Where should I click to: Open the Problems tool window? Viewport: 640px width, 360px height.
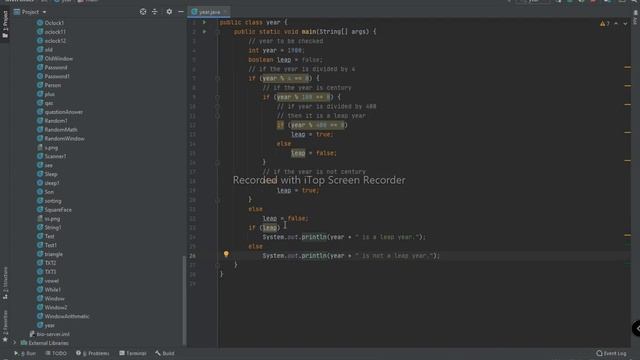(x=93, y=353)
